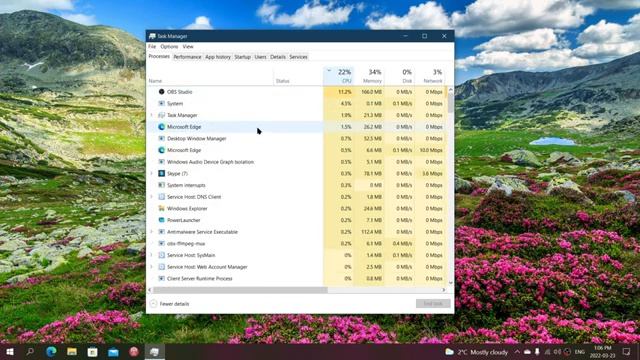This screenshot has width=640, height=360.
Task: Open the taskbar clock and date
Action: [x=602, y=351]
